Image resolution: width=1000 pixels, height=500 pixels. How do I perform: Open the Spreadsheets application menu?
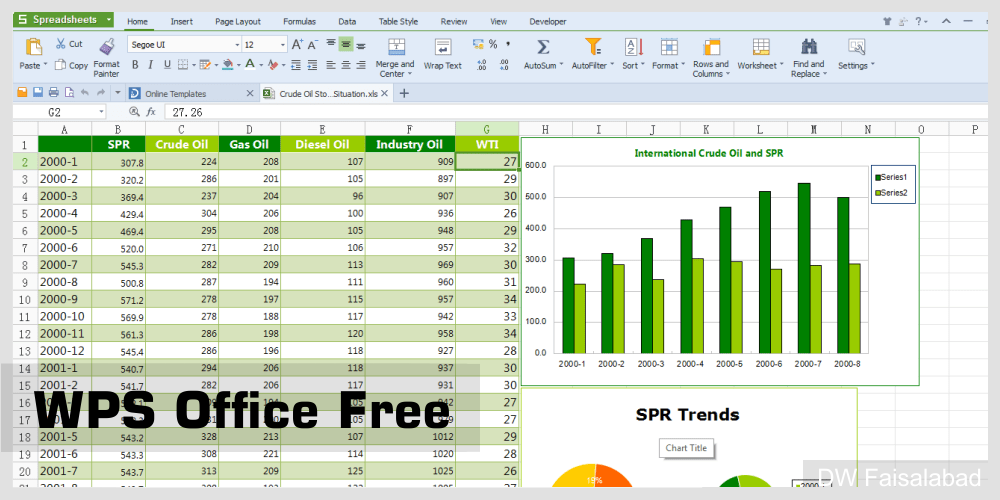(x=64, y=20)
